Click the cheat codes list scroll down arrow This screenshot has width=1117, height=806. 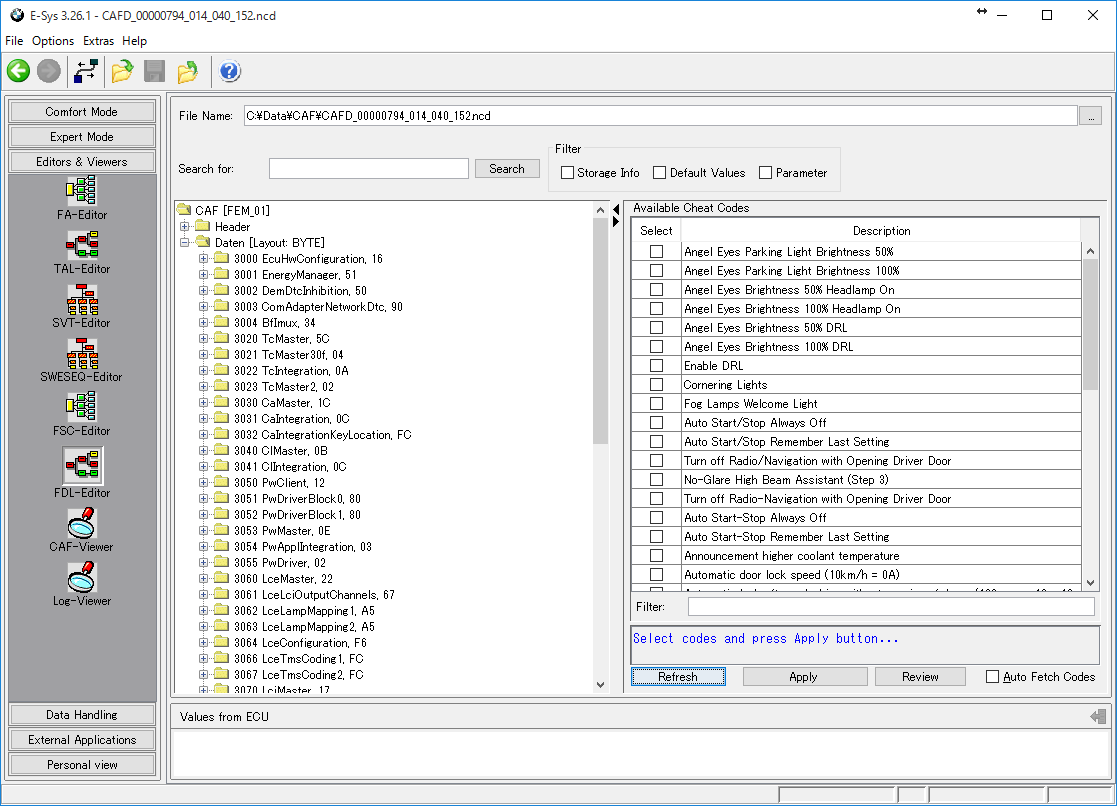(x=1090, y=583)
